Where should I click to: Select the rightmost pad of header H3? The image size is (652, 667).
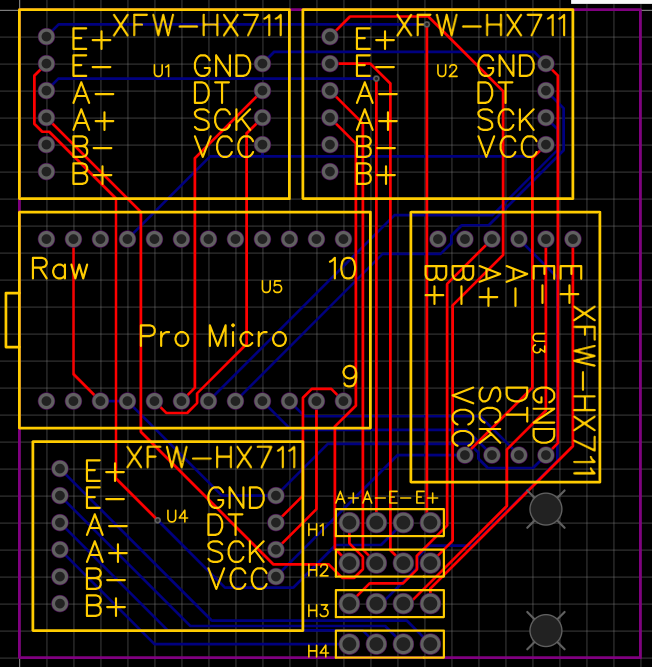430,604
